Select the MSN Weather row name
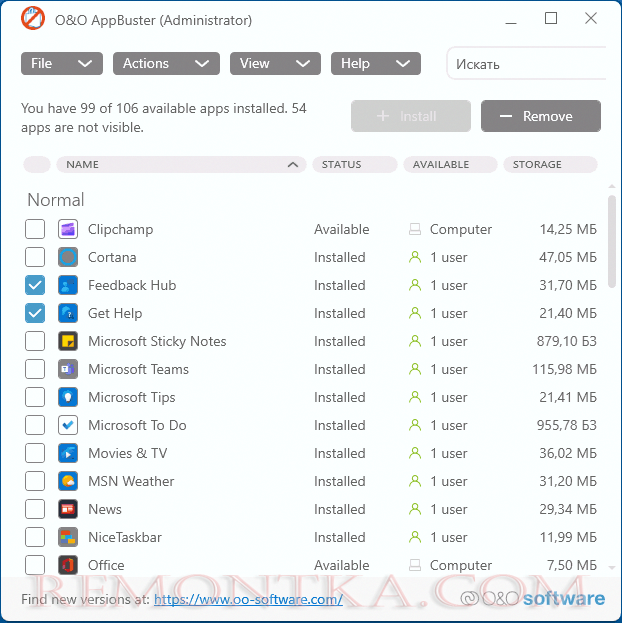Viewport: 622px width, 623px height. (131, 481)
